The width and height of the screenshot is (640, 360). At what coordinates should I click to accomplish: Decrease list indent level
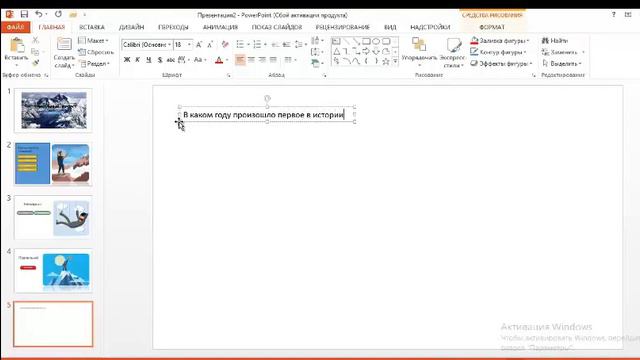coord(276,44)
